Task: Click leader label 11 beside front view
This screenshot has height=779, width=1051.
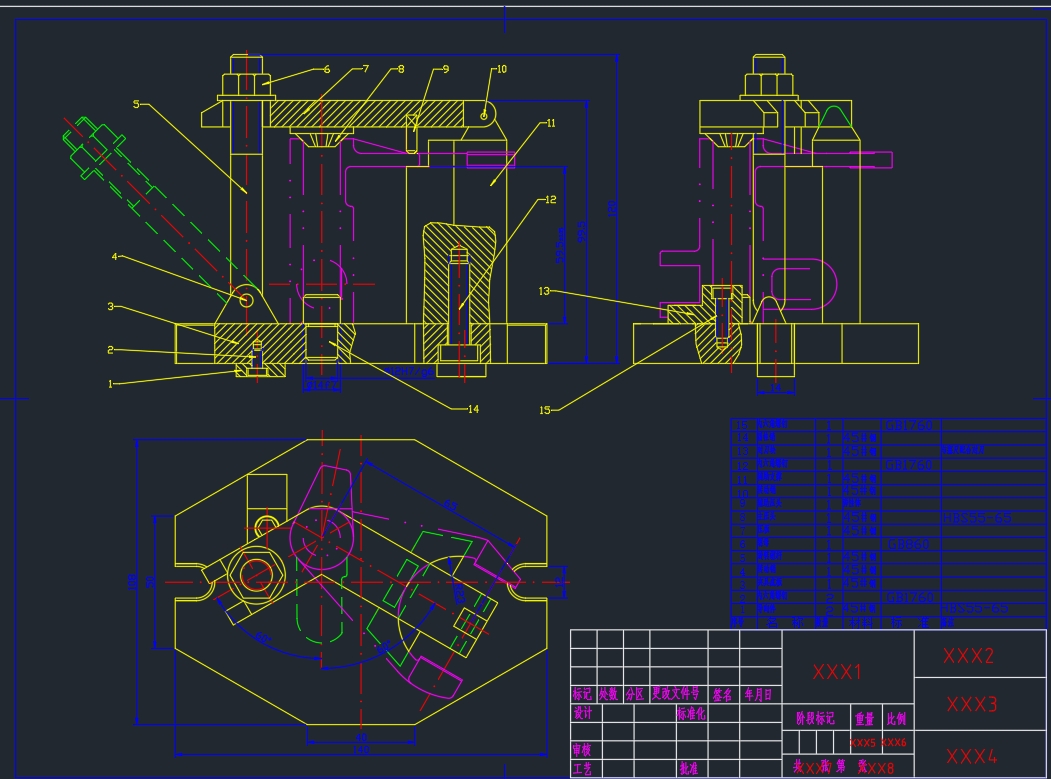Action: click(551, 123)
